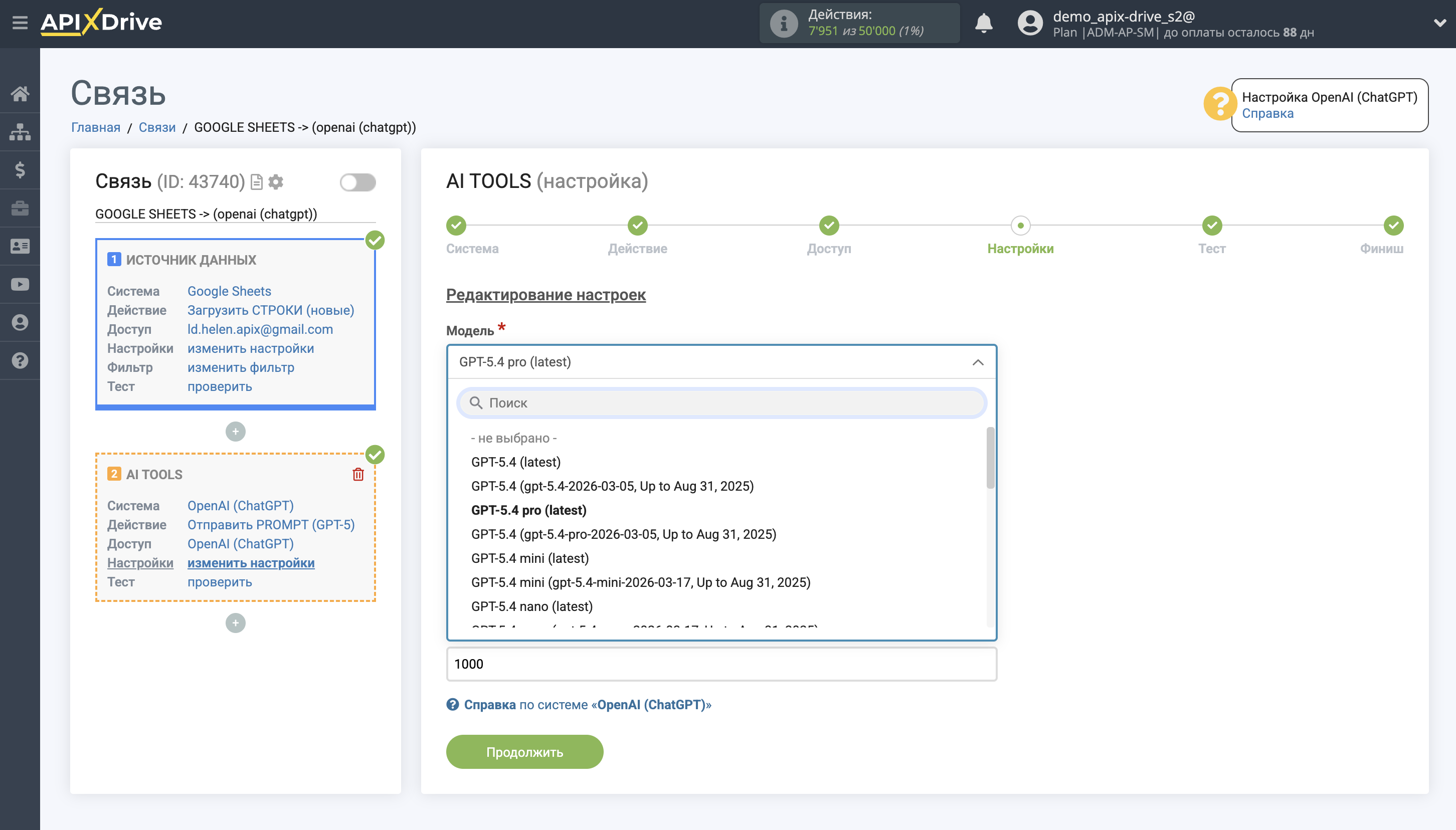Open connection settings gear next to ID 43740

pyautogui.click(x=276, y=181)
